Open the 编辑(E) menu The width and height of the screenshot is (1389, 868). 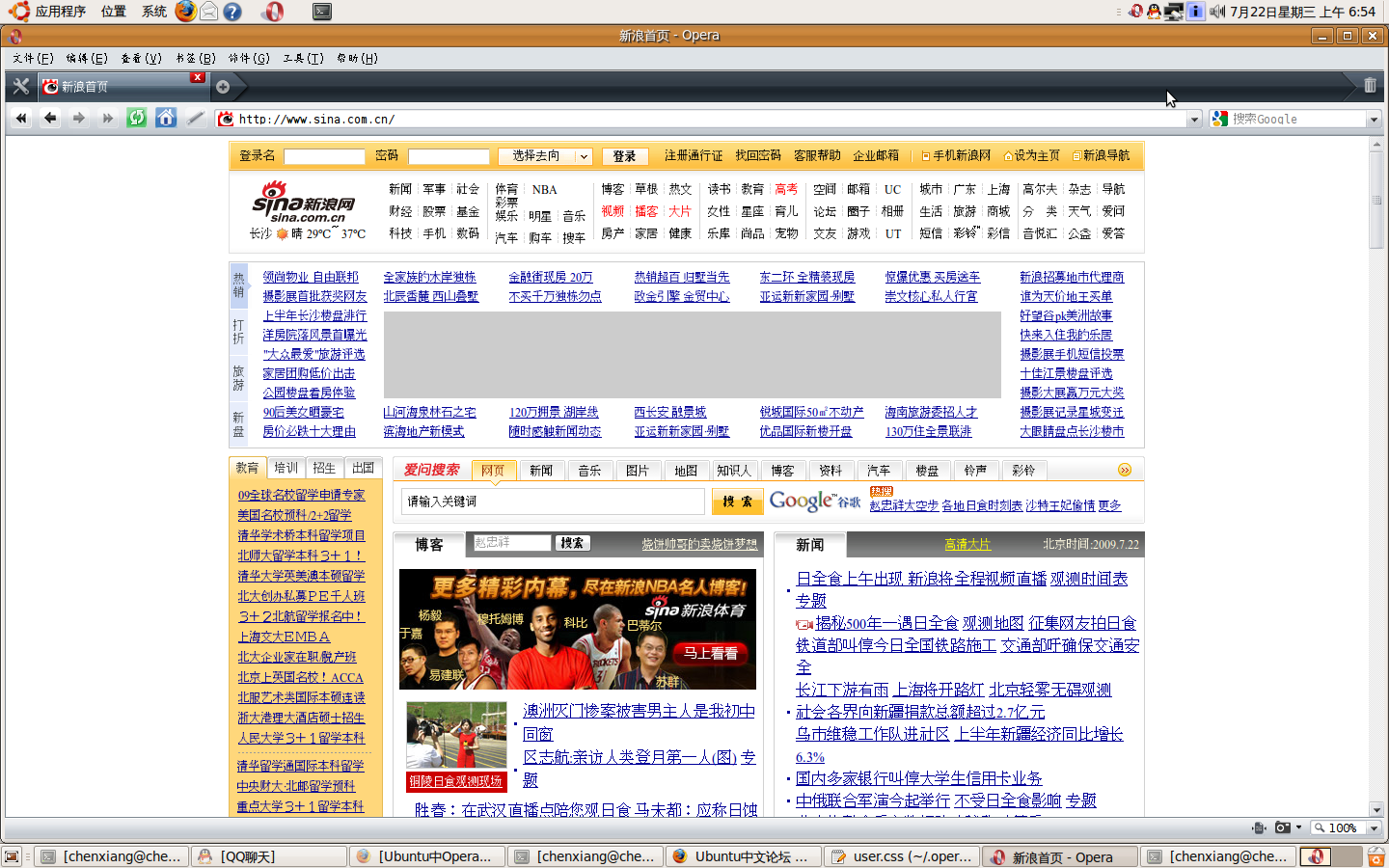click(x=87, y=58)
